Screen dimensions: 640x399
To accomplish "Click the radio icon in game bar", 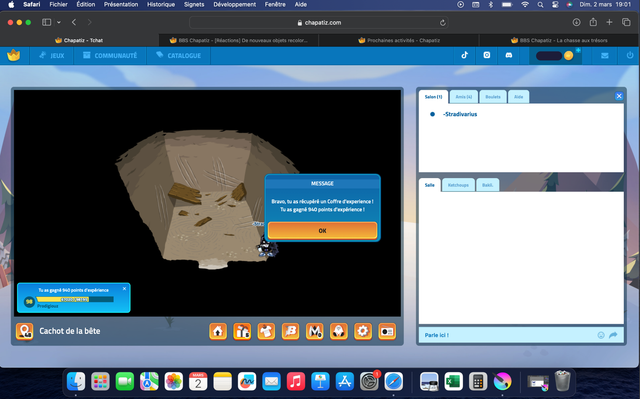I will [x=387, y=331].
